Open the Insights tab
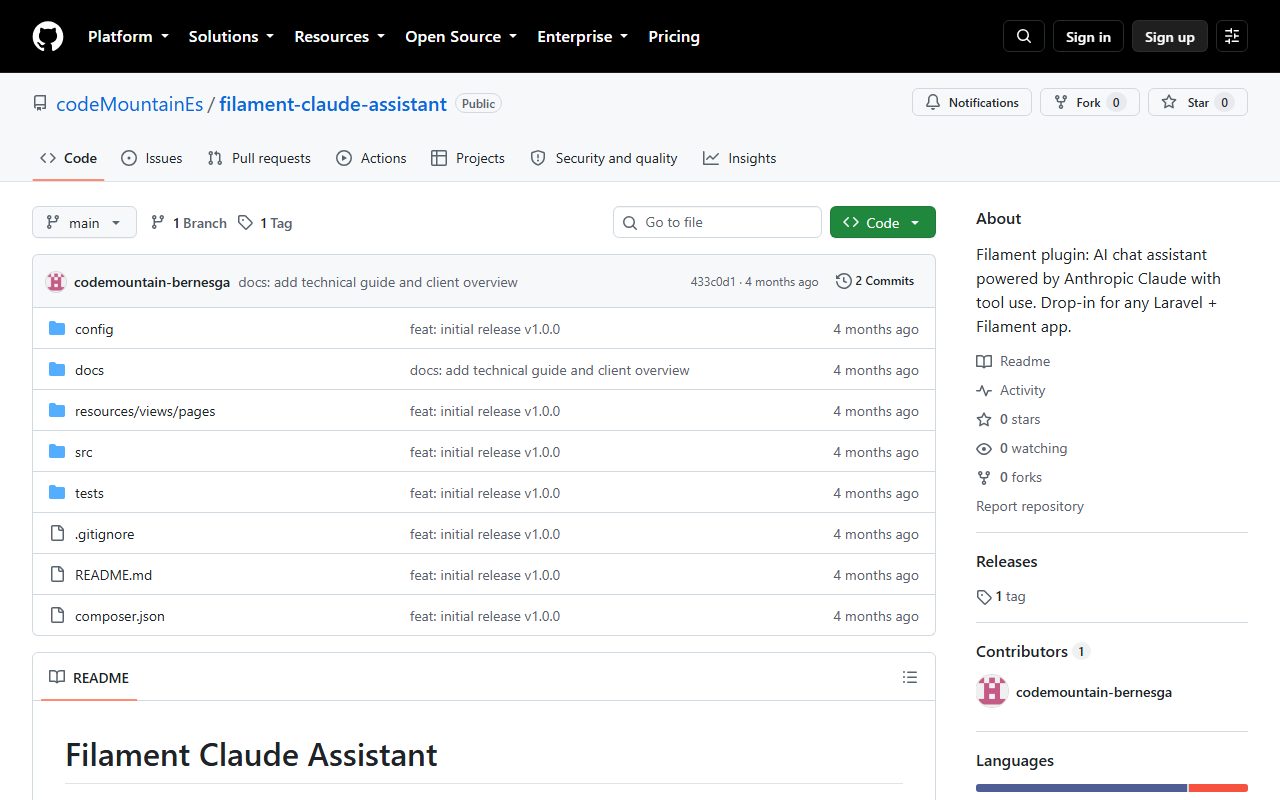Image resolution: width=1280 pixels, height=800 pixels. click(739, 158)
